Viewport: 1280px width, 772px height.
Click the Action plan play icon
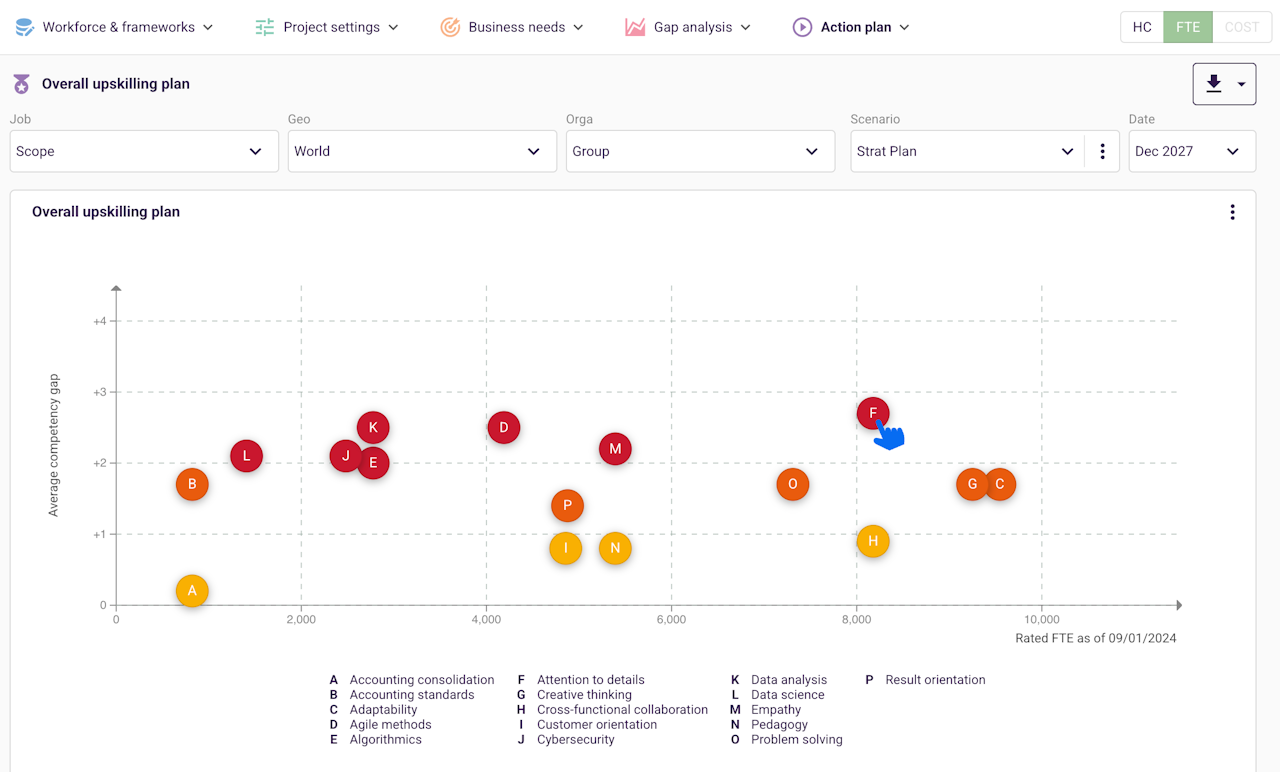point(802,27)
